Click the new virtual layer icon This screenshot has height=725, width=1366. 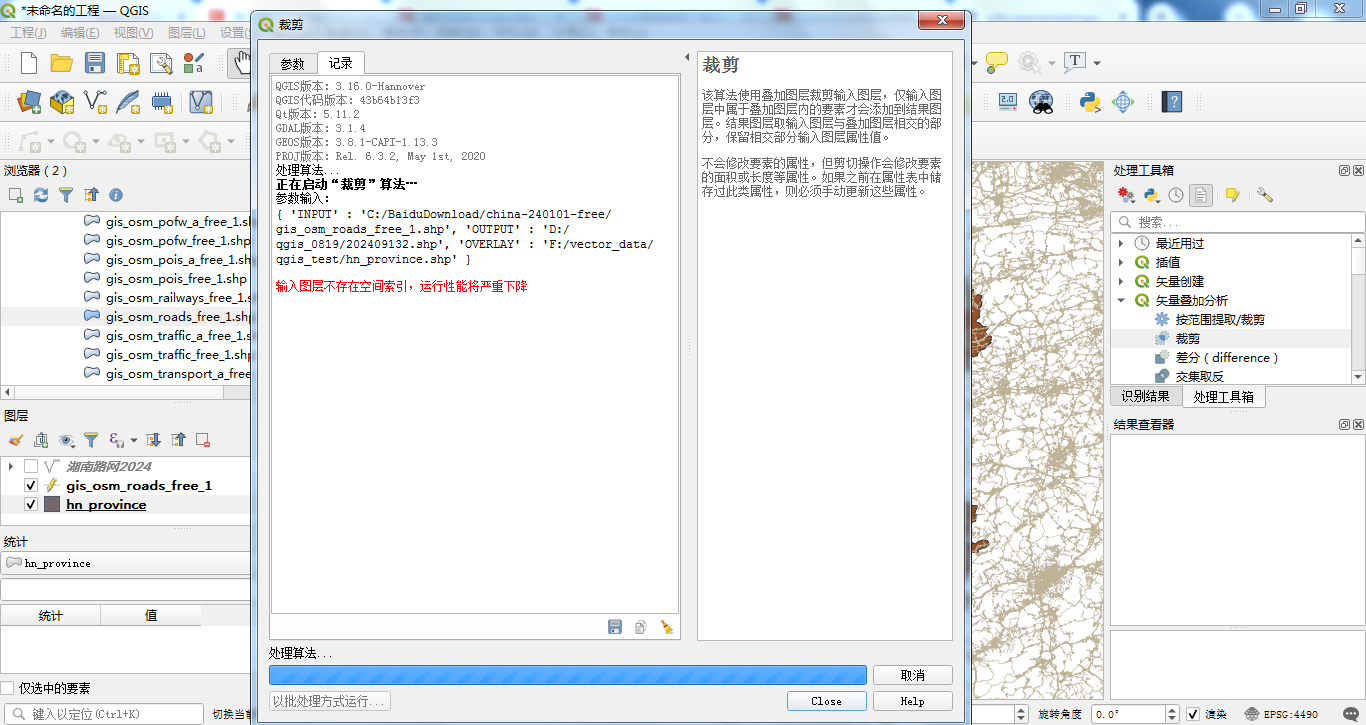201,101
